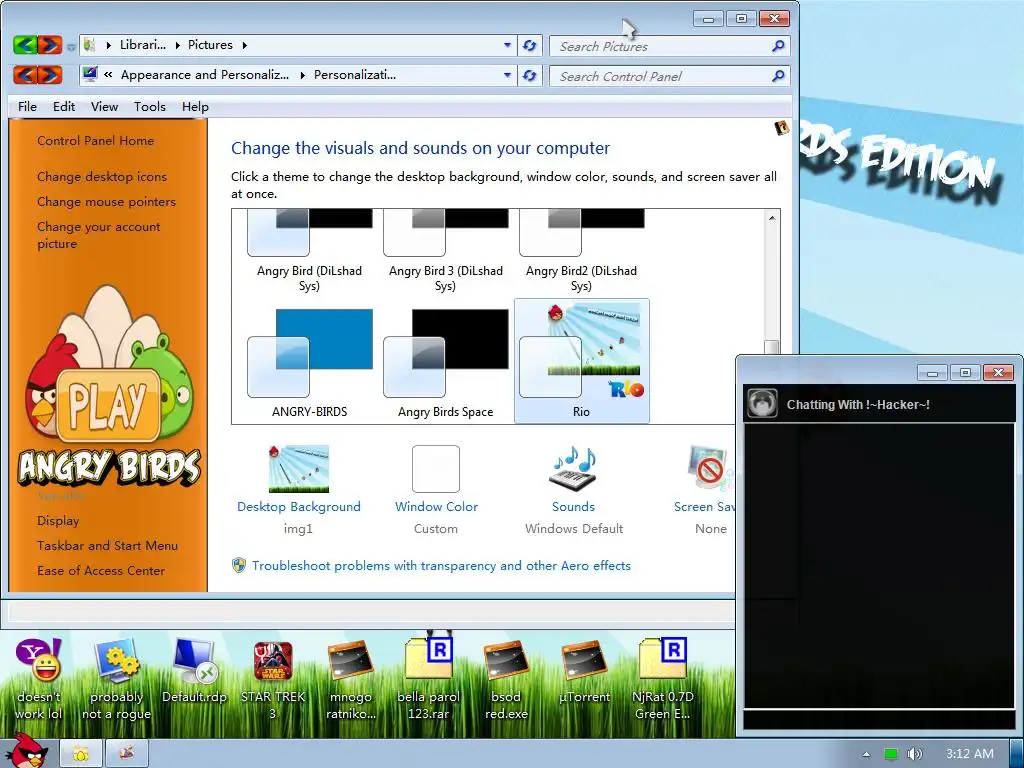Expand breadcrumb arrow after 'Pictures'
This screenshot has height=768, width=1024.
click(244, 45)
